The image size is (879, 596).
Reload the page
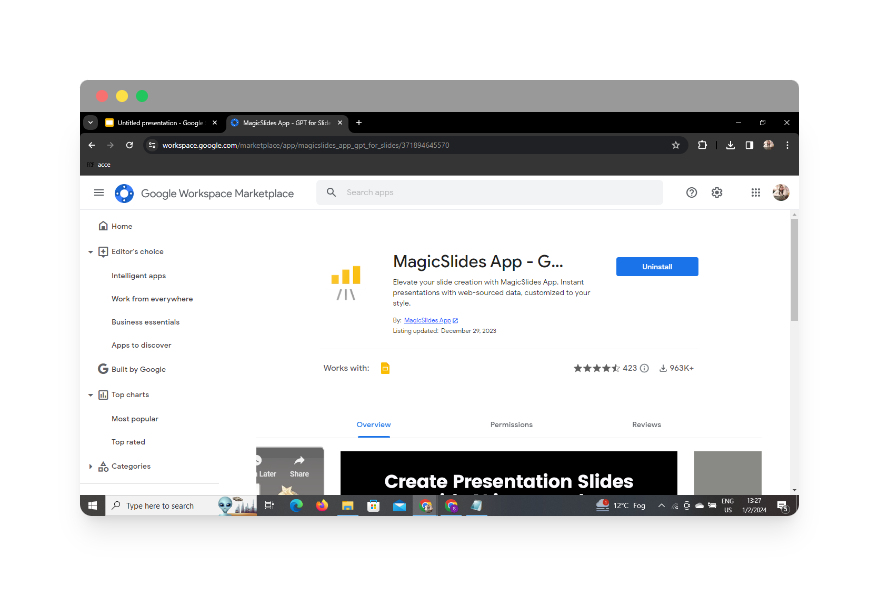pyautogui.click(x=129, y=145)
